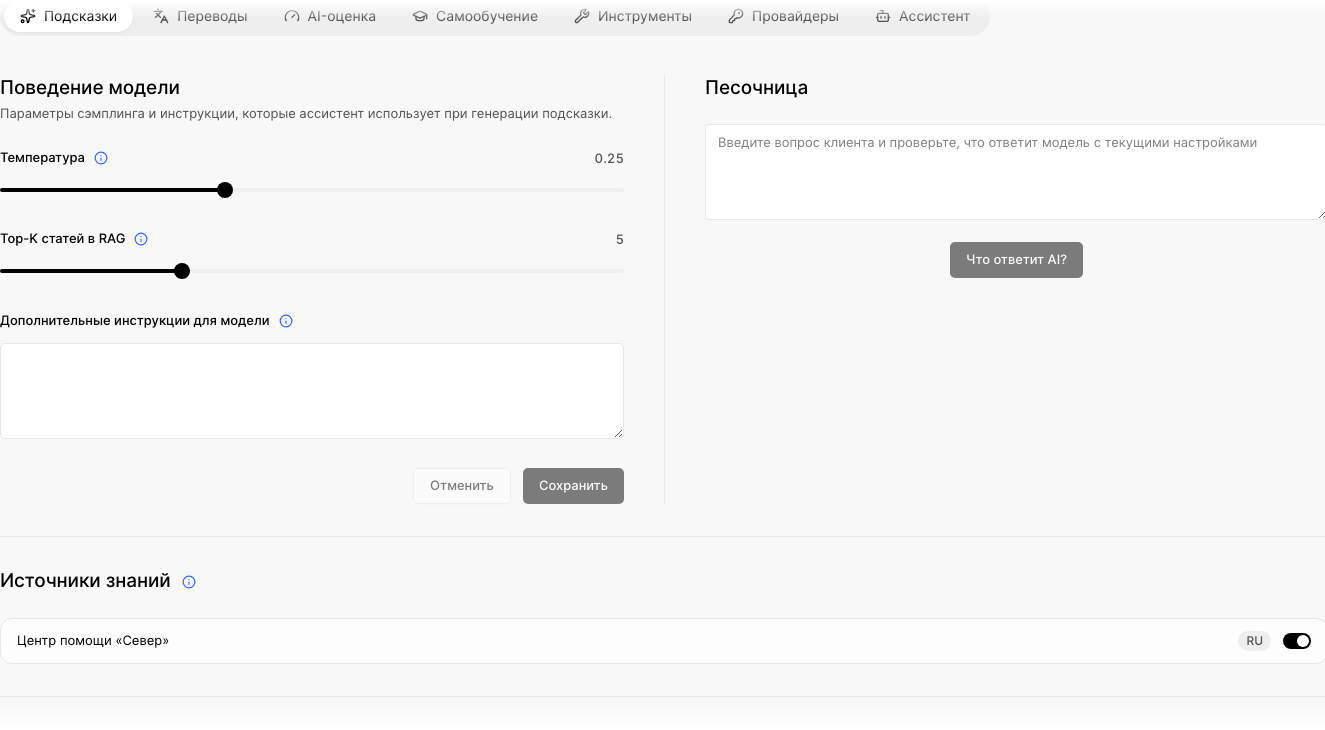Open the Подсказки tab
The image size is (1325, 730).
(69, 17)
